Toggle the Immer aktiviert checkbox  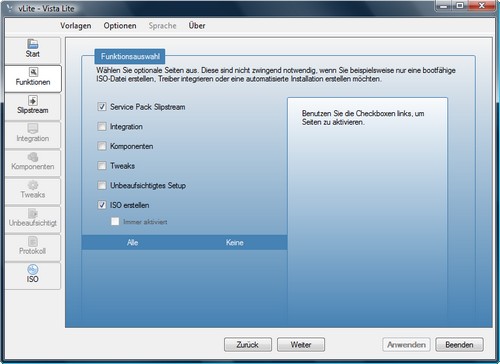pos(115,222)
